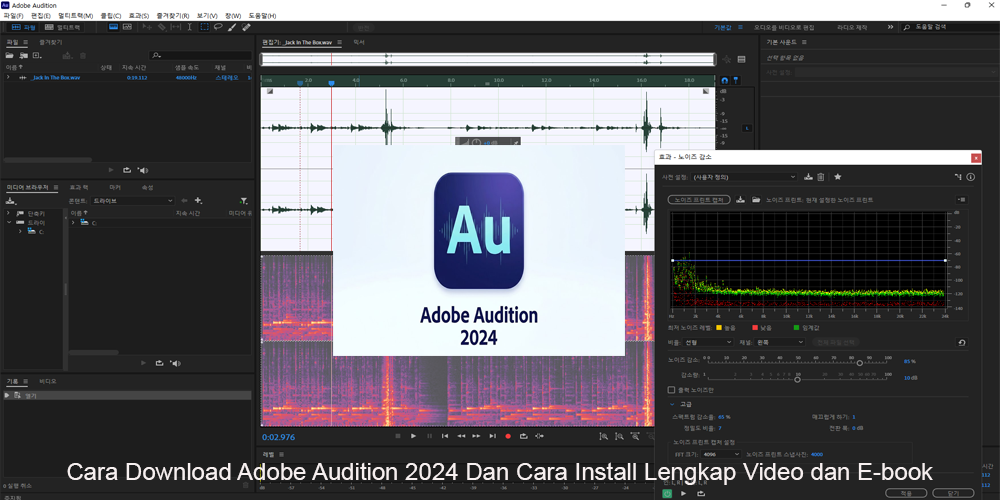Open the 사전 설정 preset dropdown in noise reduction
This screenshot has height=500, width=1000.
[744, 177]
